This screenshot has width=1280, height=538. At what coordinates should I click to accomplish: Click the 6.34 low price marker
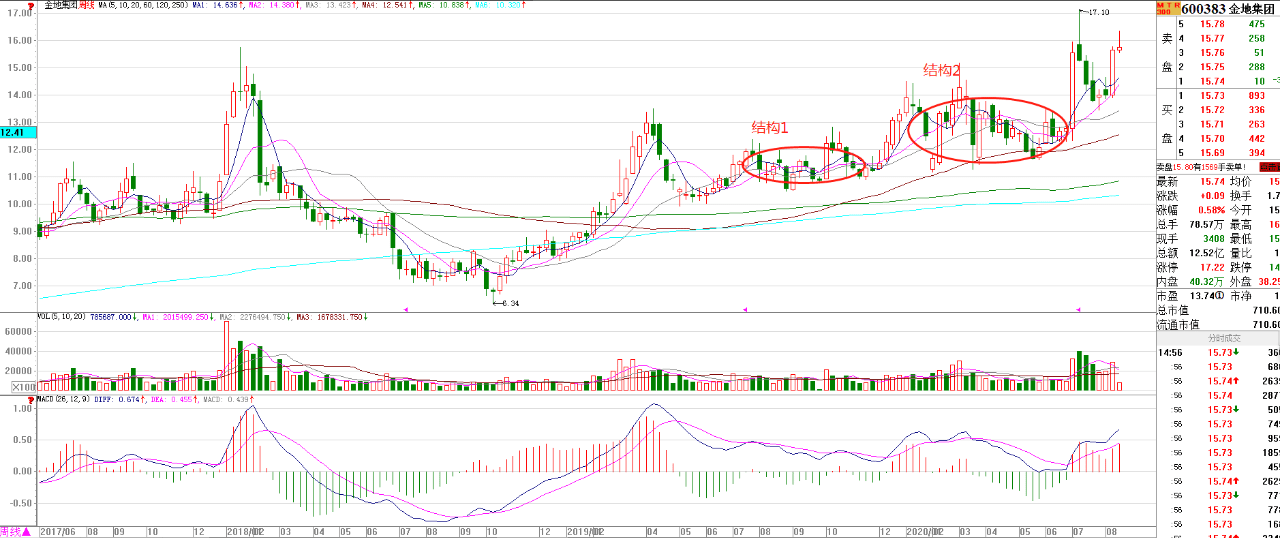coord(509,303)
